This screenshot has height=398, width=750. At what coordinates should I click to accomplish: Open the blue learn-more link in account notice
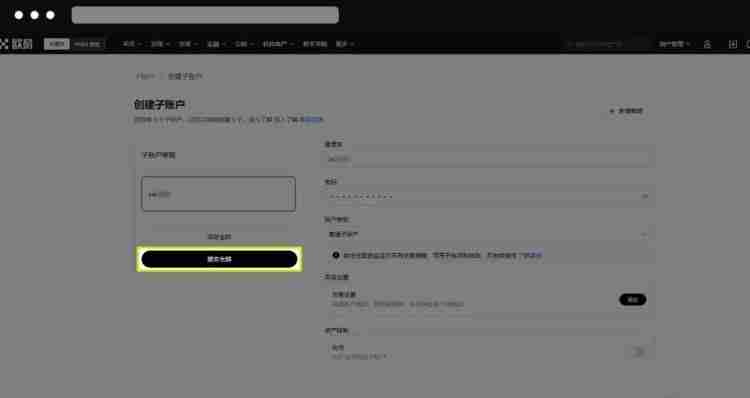(x=532, y=255)
